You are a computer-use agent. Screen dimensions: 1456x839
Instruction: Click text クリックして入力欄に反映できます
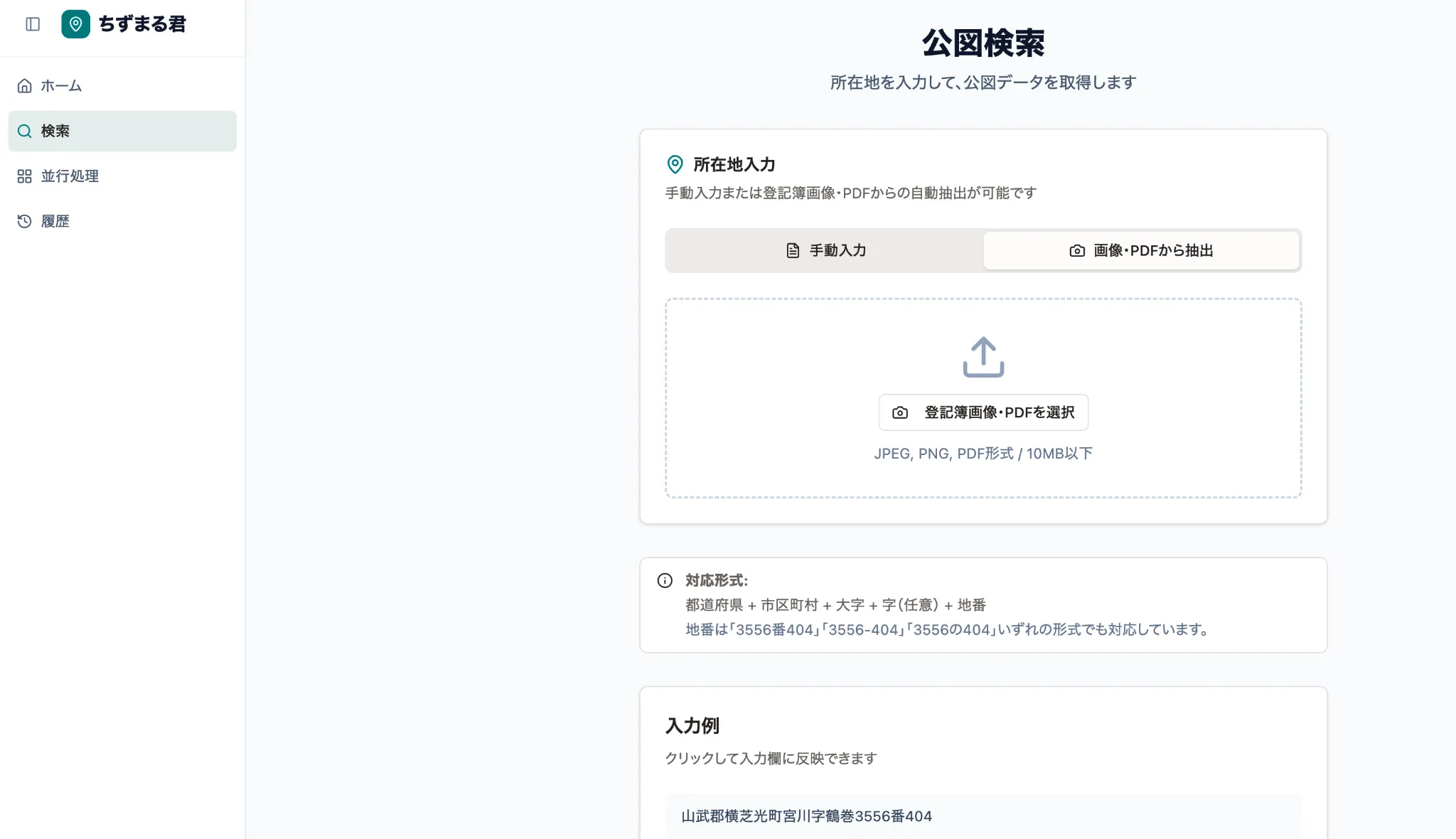pos(771,759)
